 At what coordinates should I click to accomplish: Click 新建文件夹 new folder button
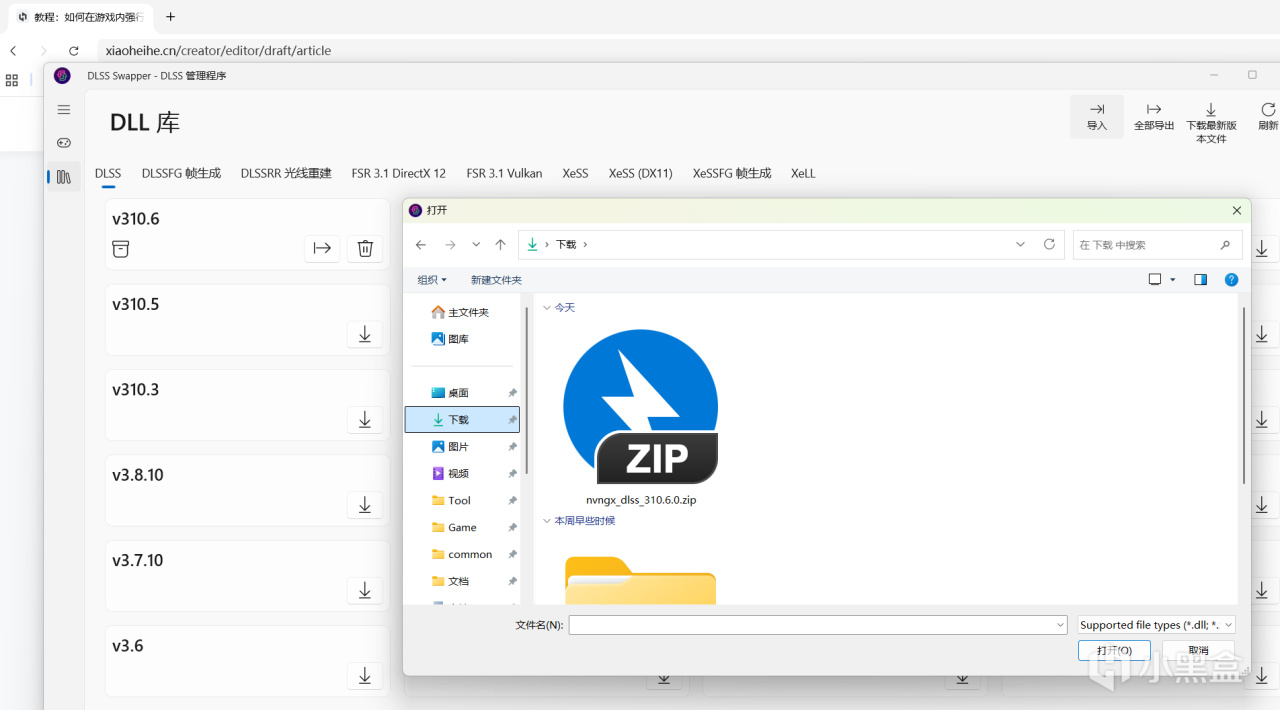496,280
